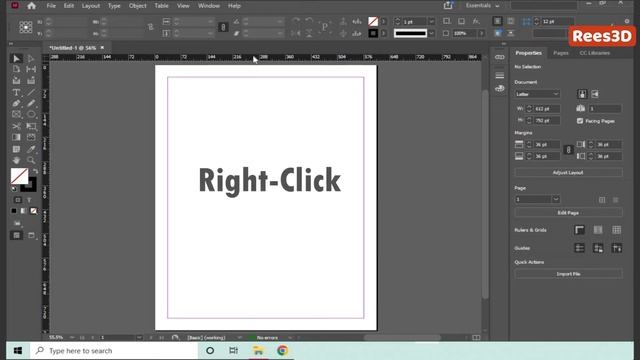
Task: Select landscape page orientation
Action: tap(595, 94)
